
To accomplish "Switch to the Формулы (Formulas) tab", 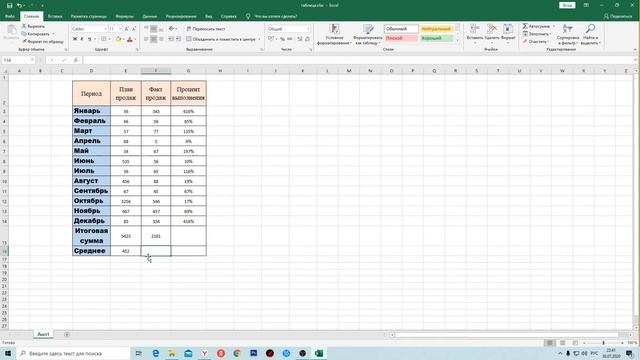I will pos(124,16).
